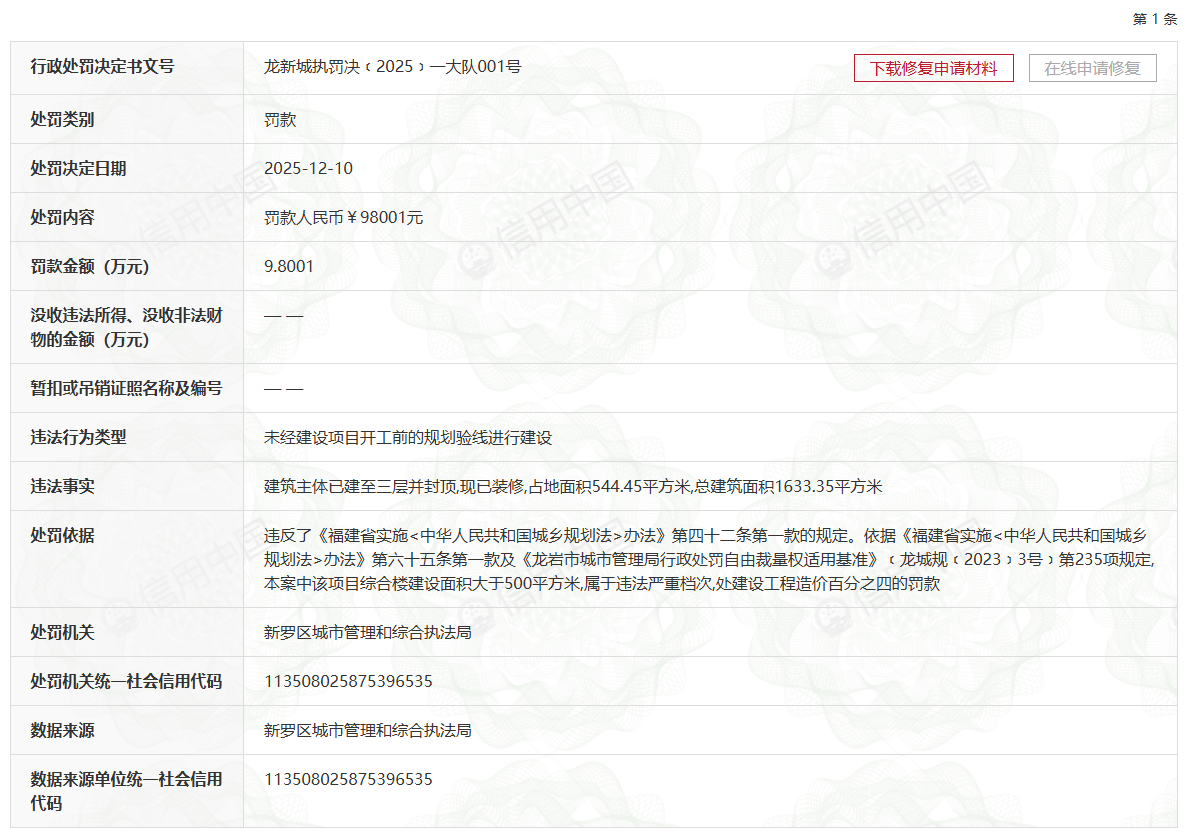
Task: Select the penalty decision date 2025-12-10
Action: [x=308, y=168]
